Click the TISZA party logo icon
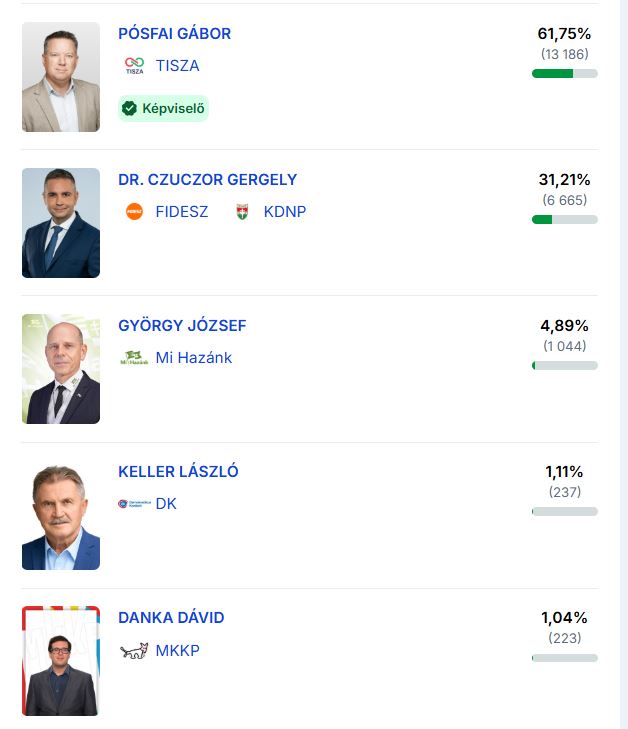The height and width of the screenshot is (729, 628). (x=134, y=66)
